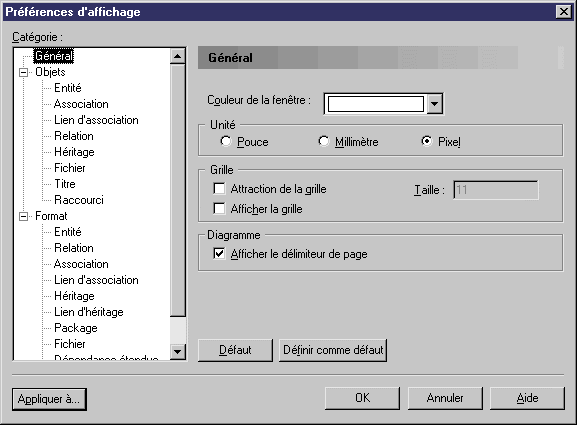Select Lien d'héritage under Format
The width and height of the screenshot is (577, 425).
(89, 312)
